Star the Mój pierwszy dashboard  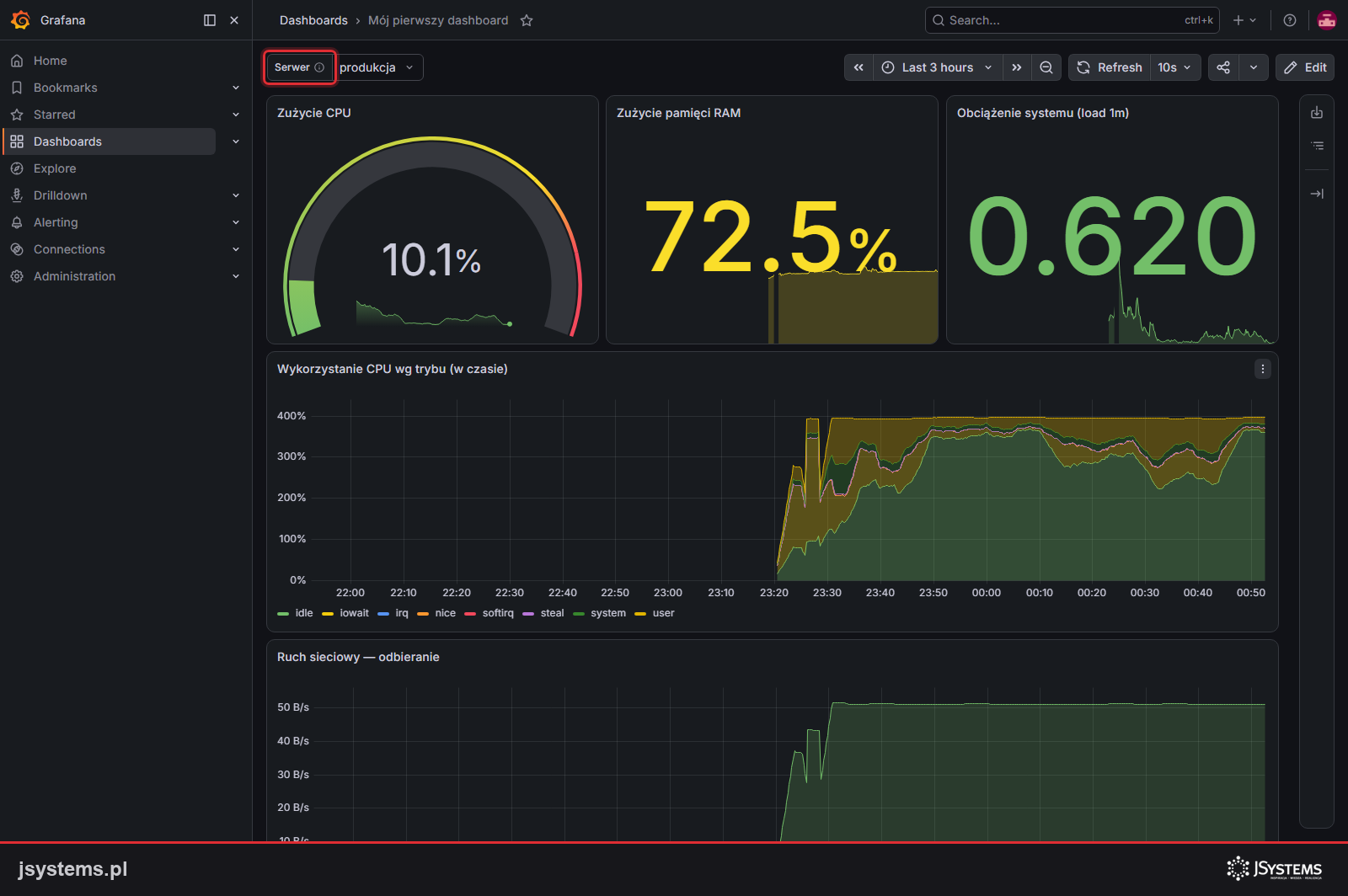[527, 20]
